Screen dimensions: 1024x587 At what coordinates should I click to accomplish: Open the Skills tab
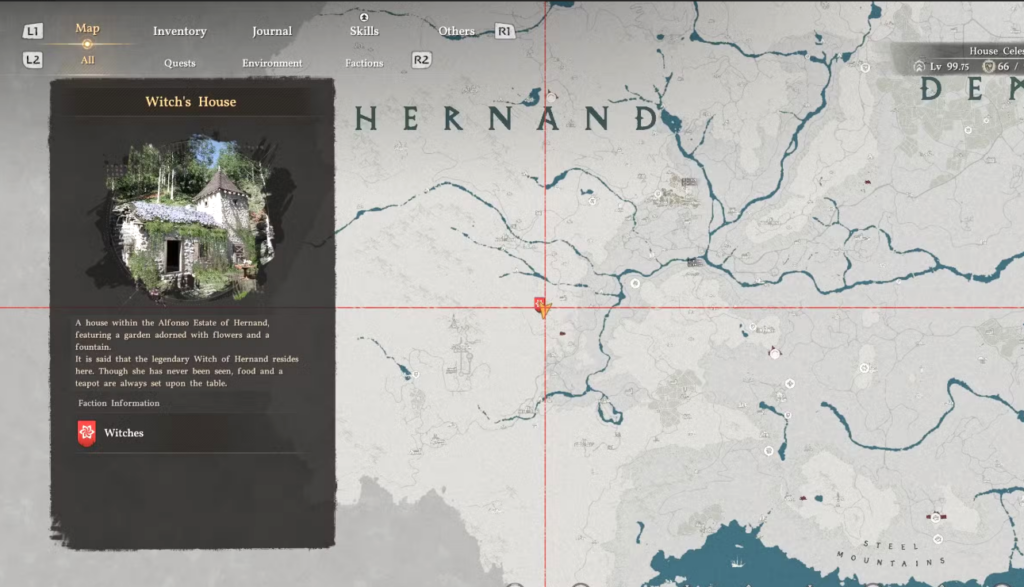click(x=364, y=31)
